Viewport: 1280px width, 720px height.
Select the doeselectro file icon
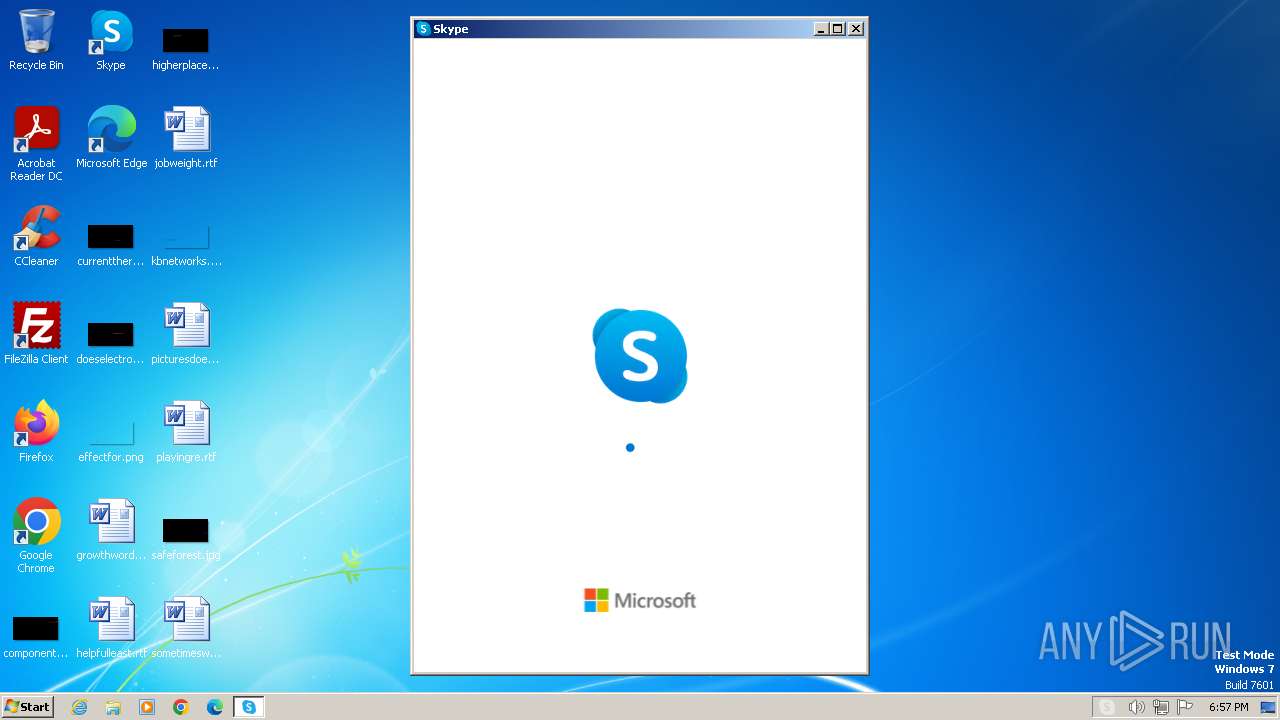[x=111, y=342]
